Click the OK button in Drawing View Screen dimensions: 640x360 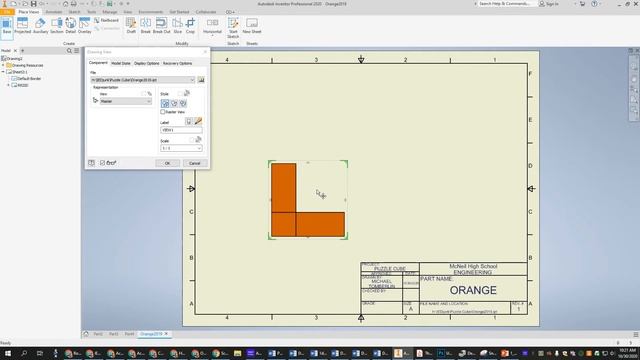point(167,163)
